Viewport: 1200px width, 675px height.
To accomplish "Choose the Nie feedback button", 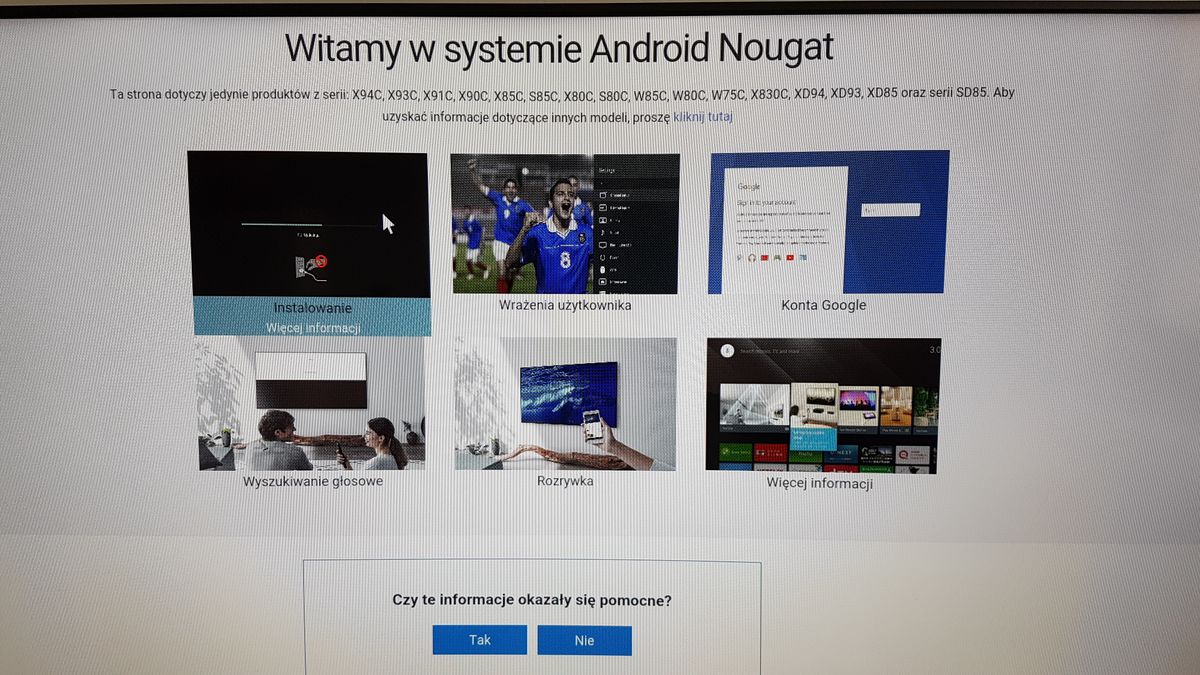I will (584, 640).
